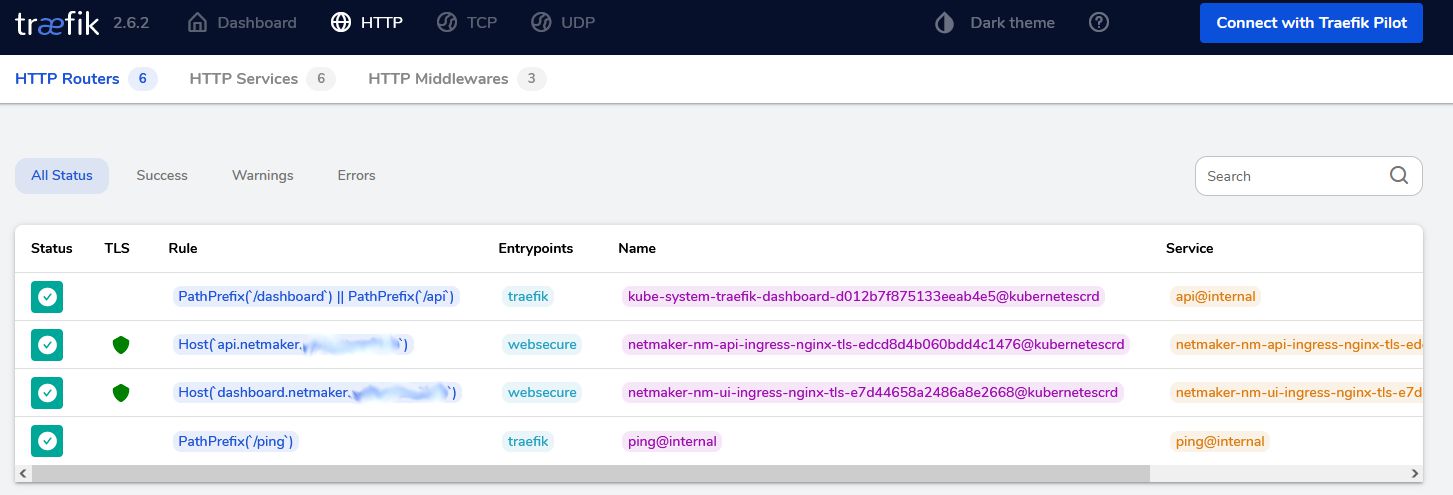Viewport: 1453px width, 495px height.
Task: Switch to the TCP section
Action: tap(467, 22)
